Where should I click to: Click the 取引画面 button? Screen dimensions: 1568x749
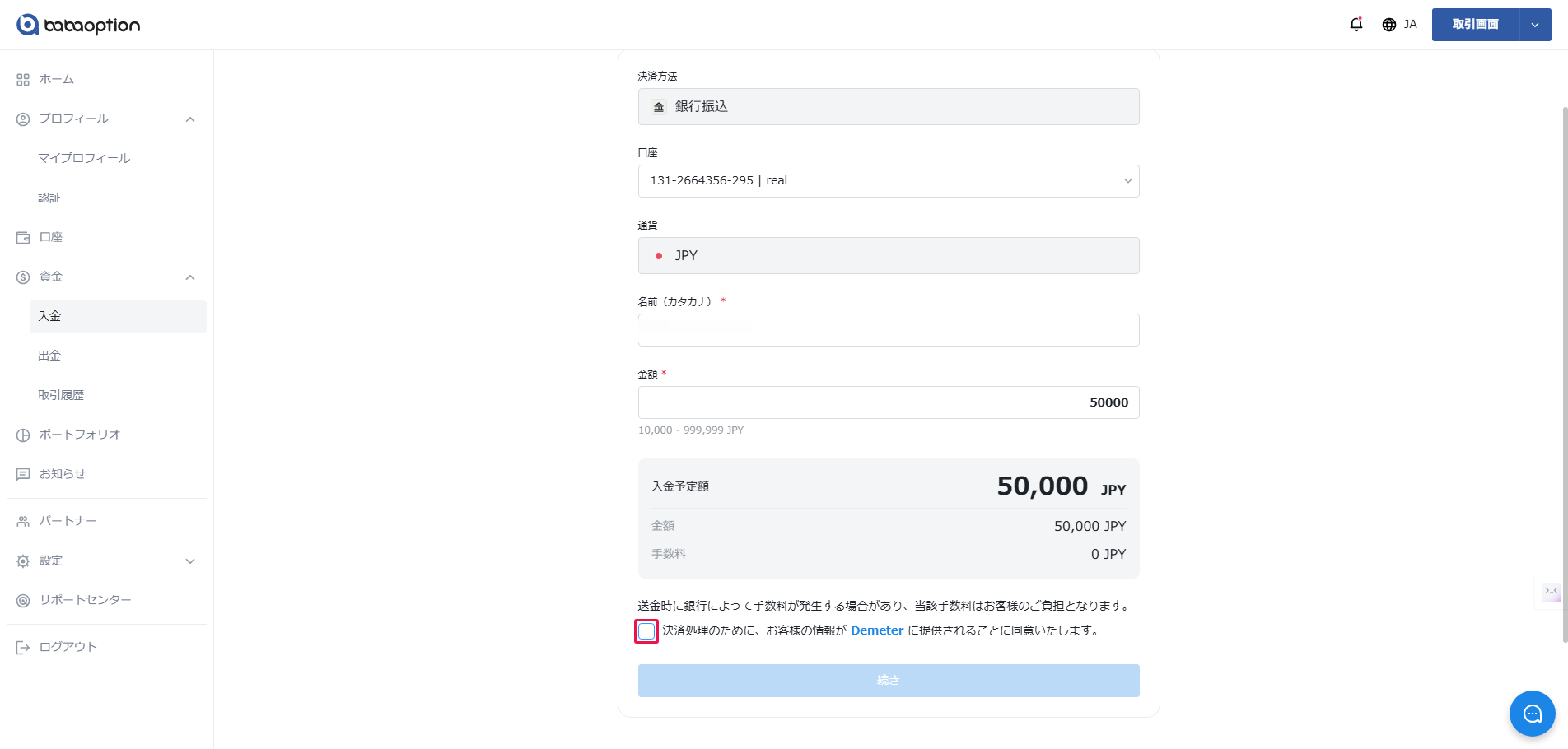(1475, 25)
